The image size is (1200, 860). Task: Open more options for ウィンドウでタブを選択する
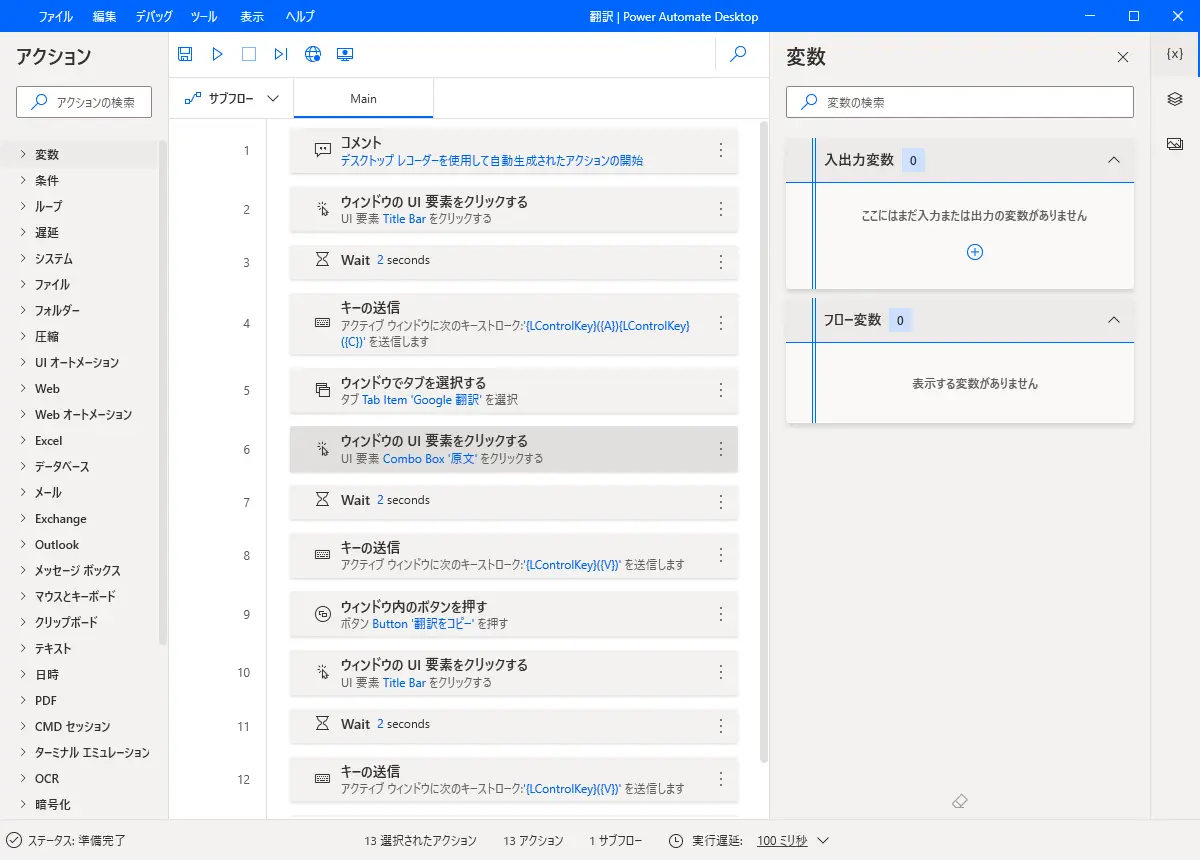click(721, 390)
